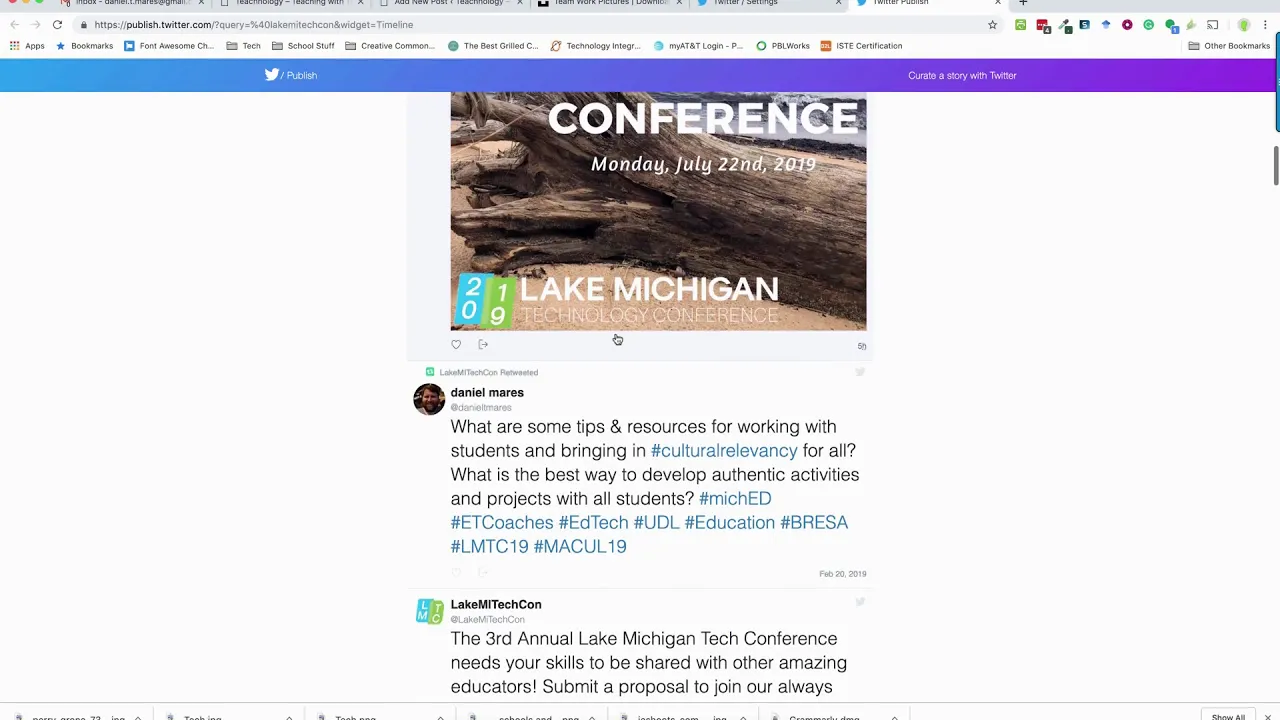The width and height of the screenshot is (1280, 720).
Task: Click Curate a story with Twitter
Action: point(962,75)
